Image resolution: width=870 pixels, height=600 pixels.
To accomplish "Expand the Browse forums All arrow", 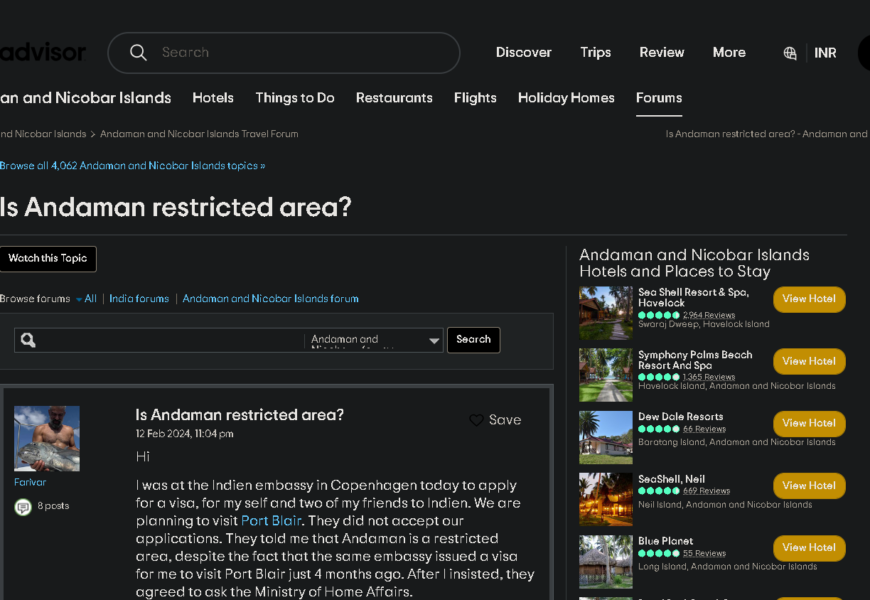I will click(79, 299).
